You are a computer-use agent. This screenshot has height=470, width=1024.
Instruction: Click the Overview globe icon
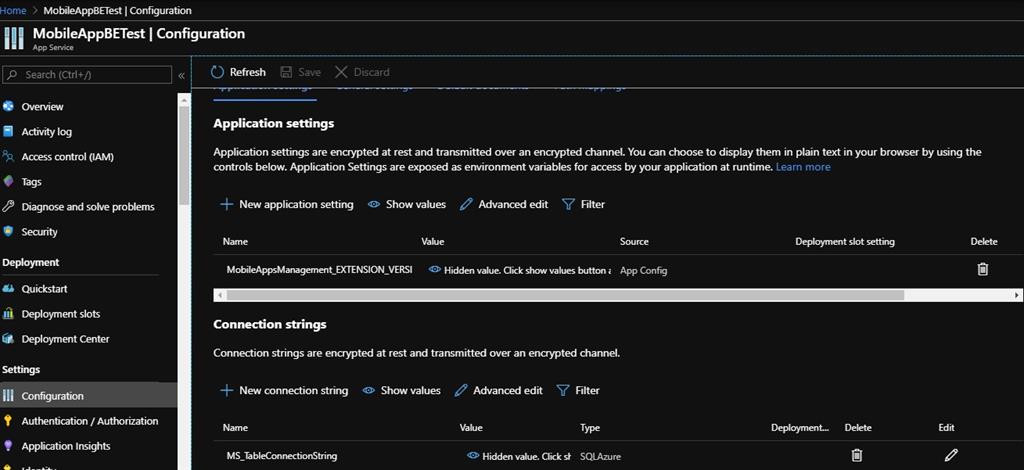tap(8, 106)
